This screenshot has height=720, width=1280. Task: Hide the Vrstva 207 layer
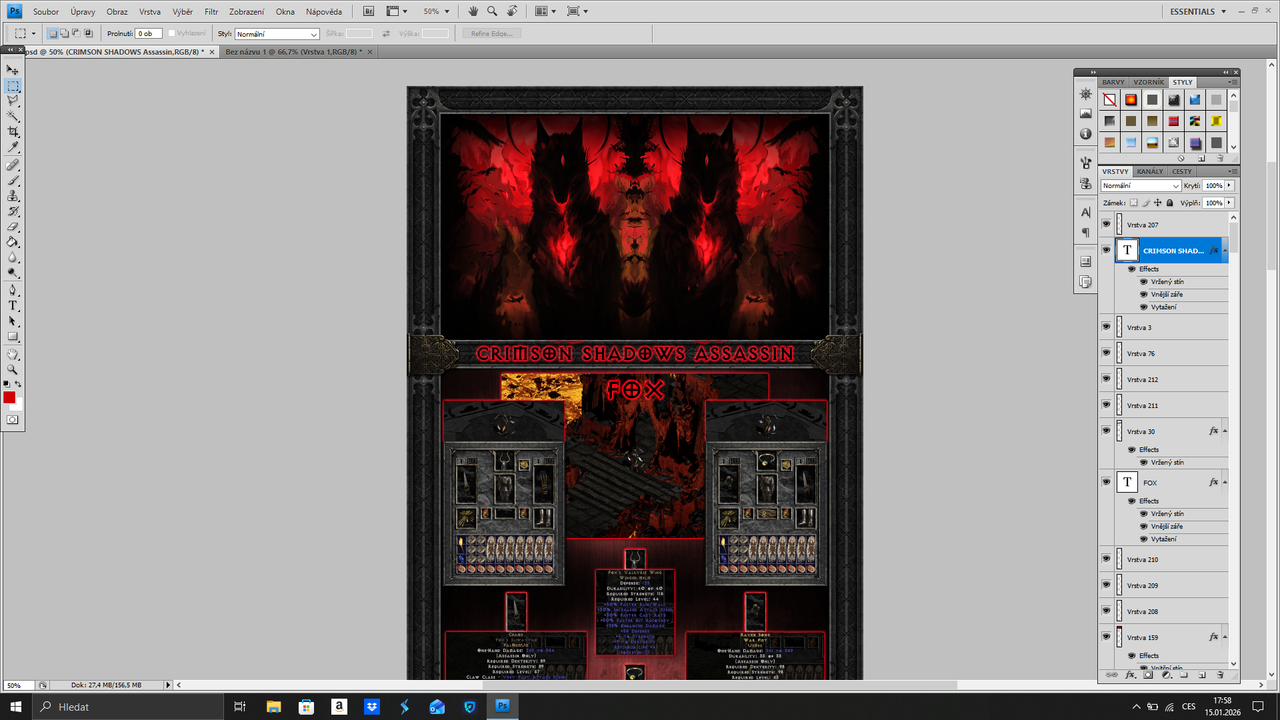(x=1106, y=225)
